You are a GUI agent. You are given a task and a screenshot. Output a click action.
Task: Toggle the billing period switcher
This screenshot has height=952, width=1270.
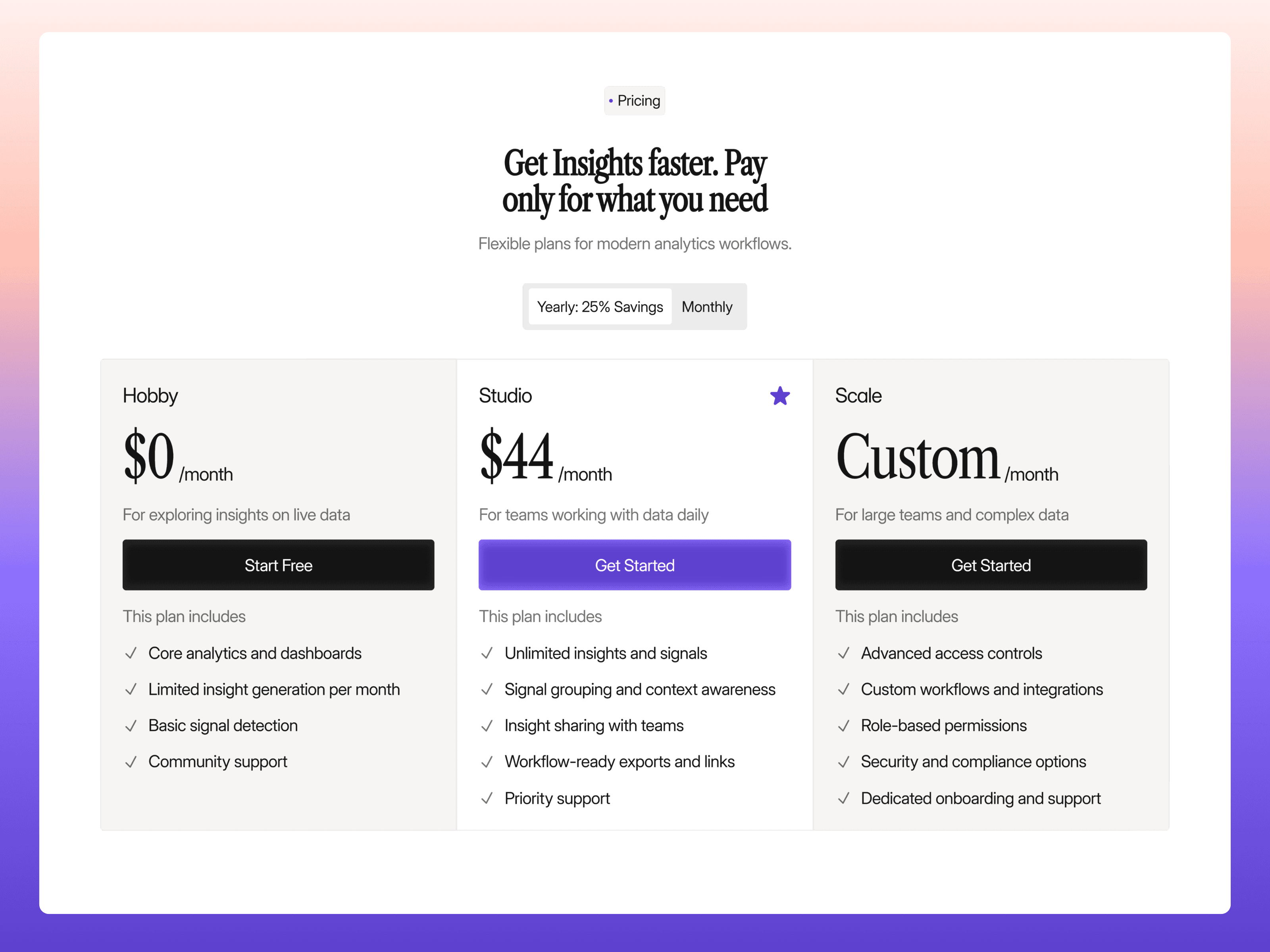point(635,307)
